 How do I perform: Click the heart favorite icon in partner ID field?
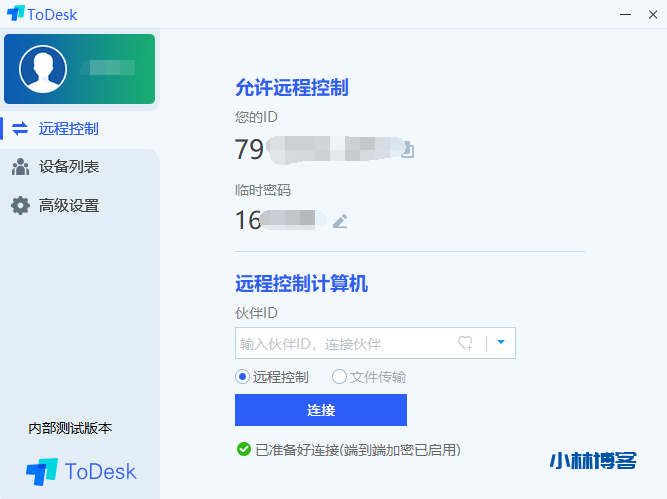click(465, 343)
